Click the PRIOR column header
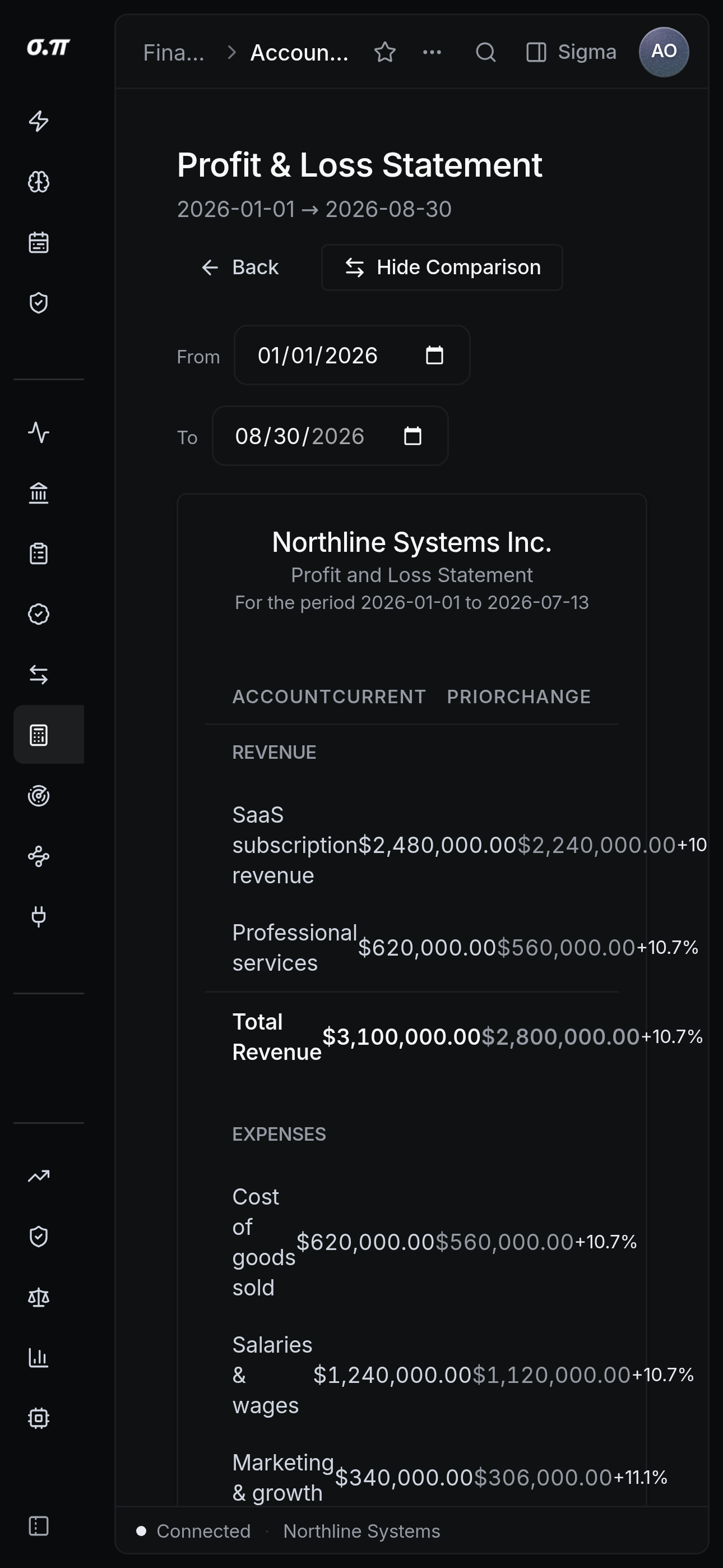The image size is (723, 1568). 478,697
